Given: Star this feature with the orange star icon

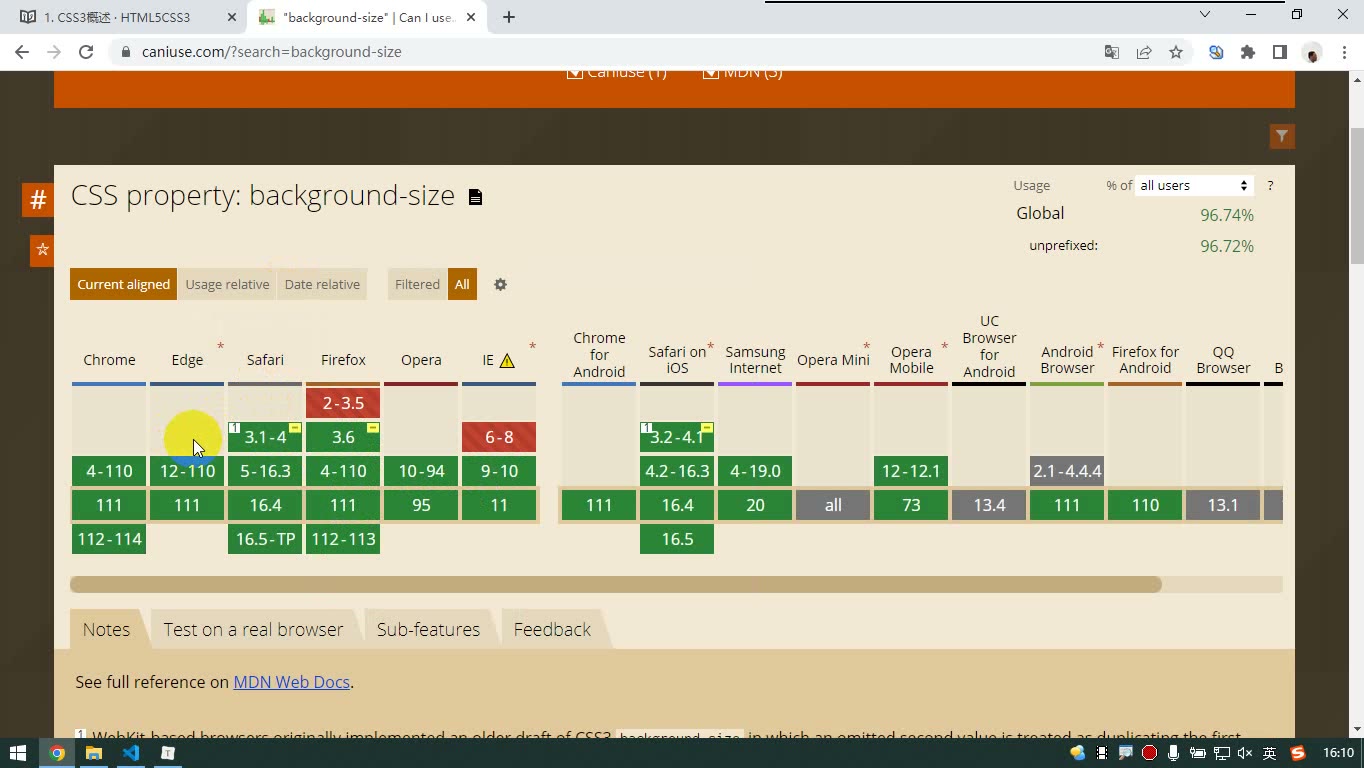Looking at the screenshot, I should pos(42,250).
